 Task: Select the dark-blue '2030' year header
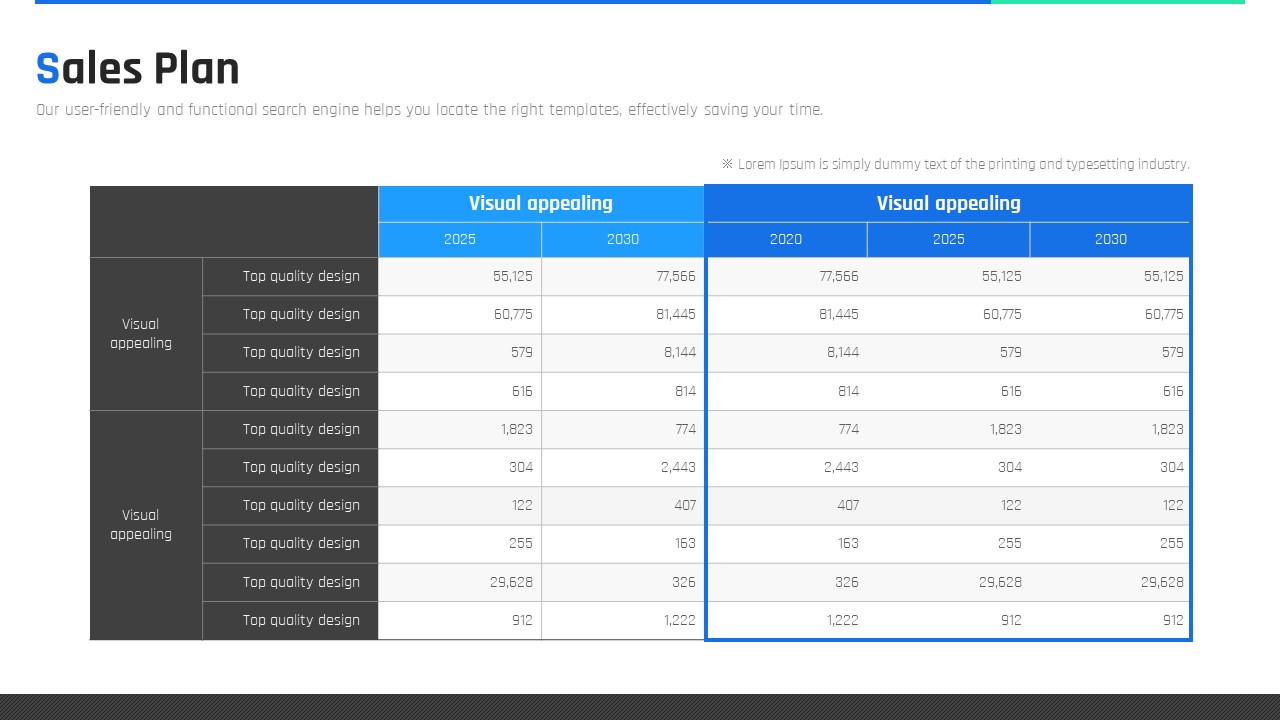pos(1111,239)
